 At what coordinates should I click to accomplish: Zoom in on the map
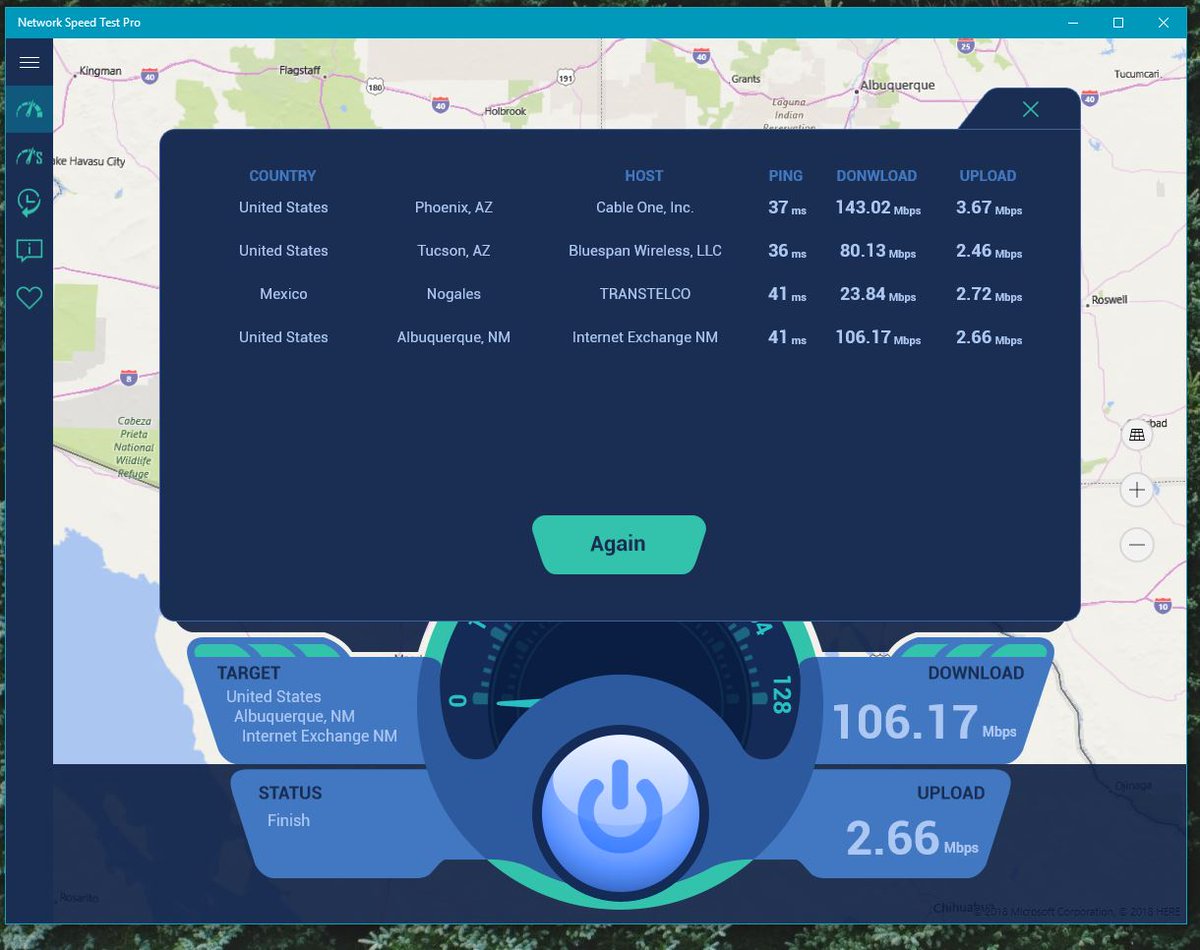(x=1136, y=490)
